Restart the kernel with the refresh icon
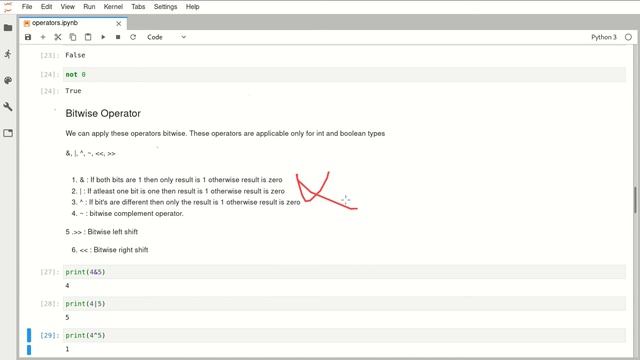This screenshot has height=360, width=640. (133, 37)
